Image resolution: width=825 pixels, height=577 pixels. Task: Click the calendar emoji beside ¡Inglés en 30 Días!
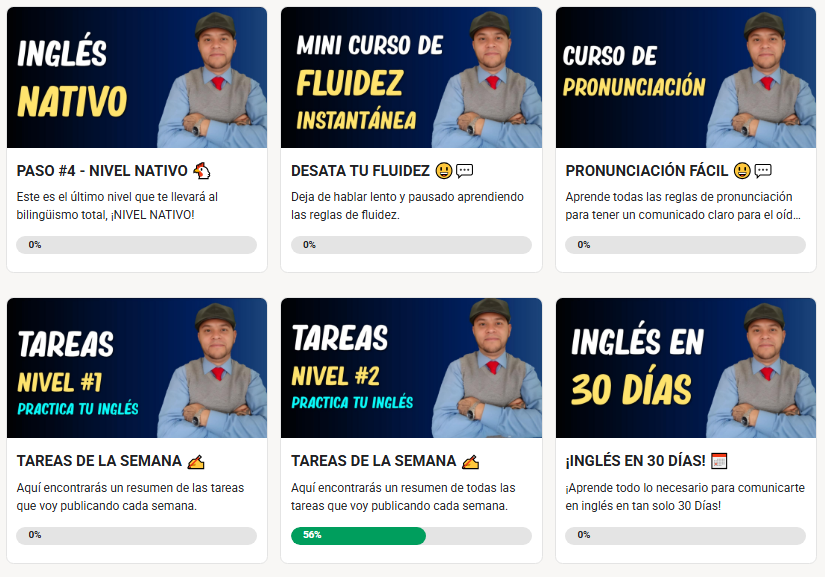(719, 461)
